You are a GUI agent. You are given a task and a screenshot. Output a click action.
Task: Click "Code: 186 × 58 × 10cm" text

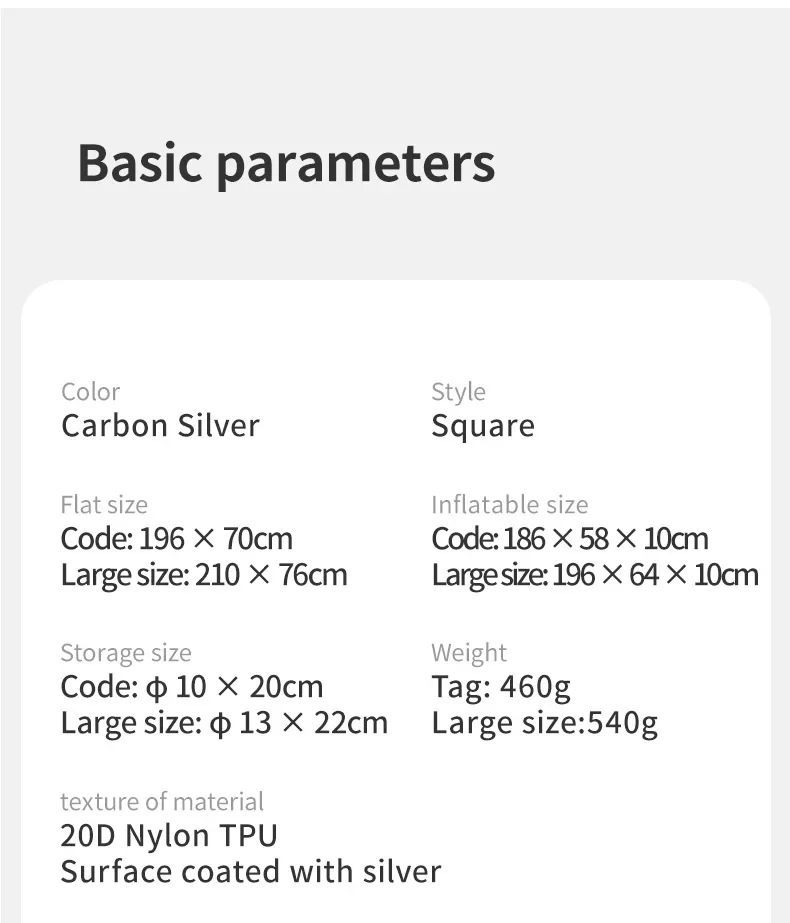click(x=569, y=539)
